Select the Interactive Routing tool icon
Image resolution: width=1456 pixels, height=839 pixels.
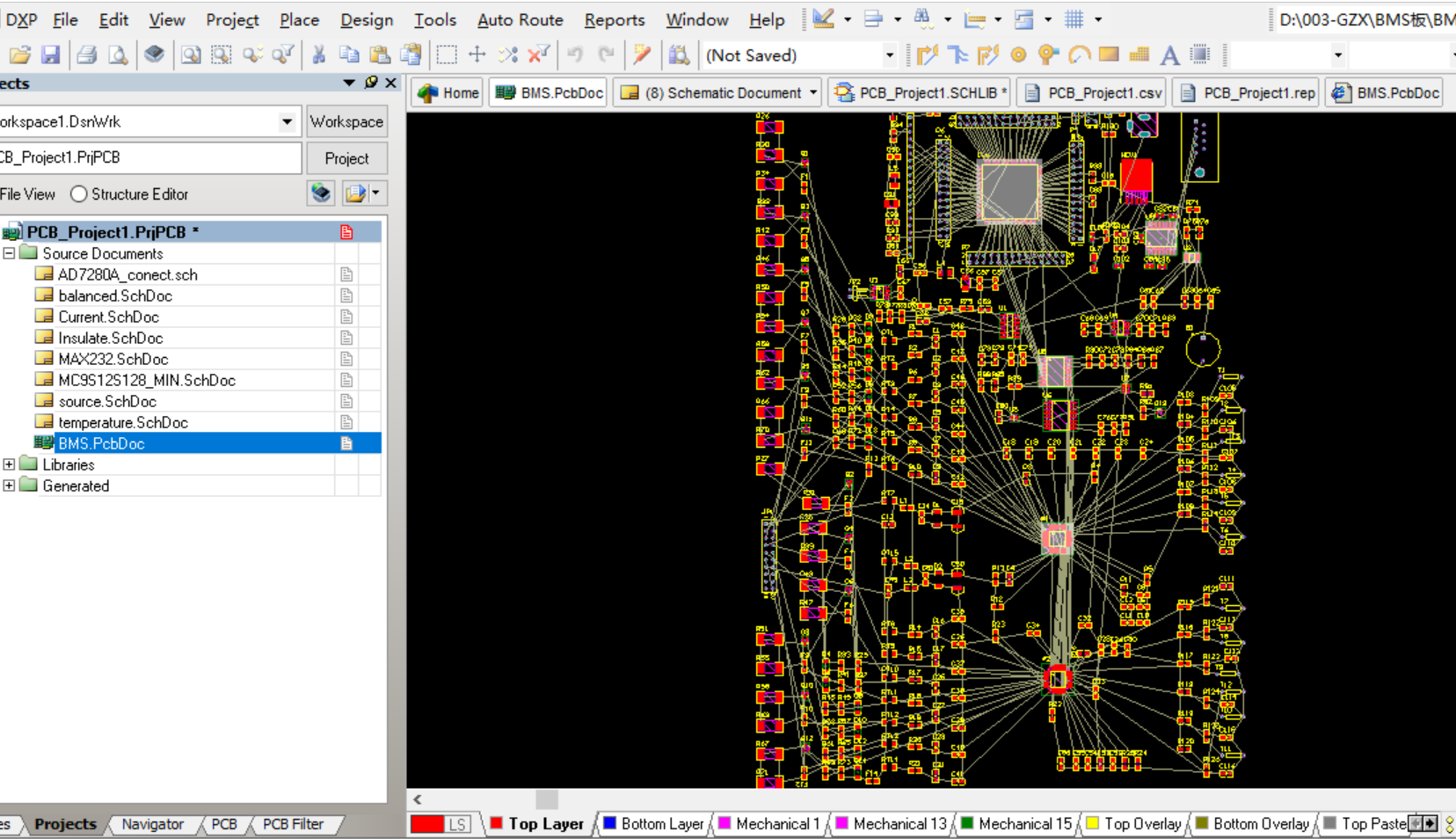click(x=927, y=55)
